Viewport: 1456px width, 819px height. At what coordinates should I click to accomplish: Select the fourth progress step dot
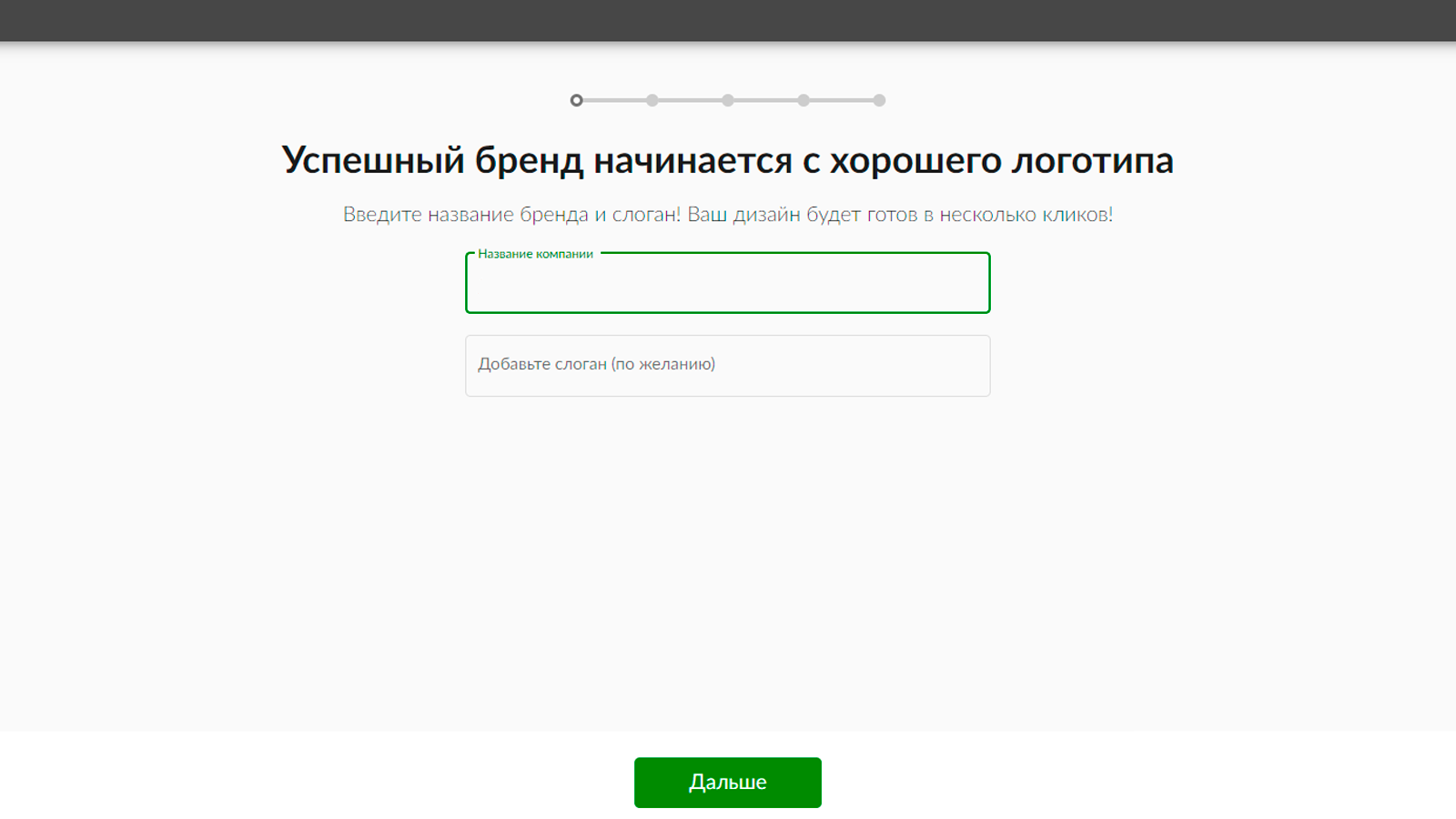(x=804, y=100)
